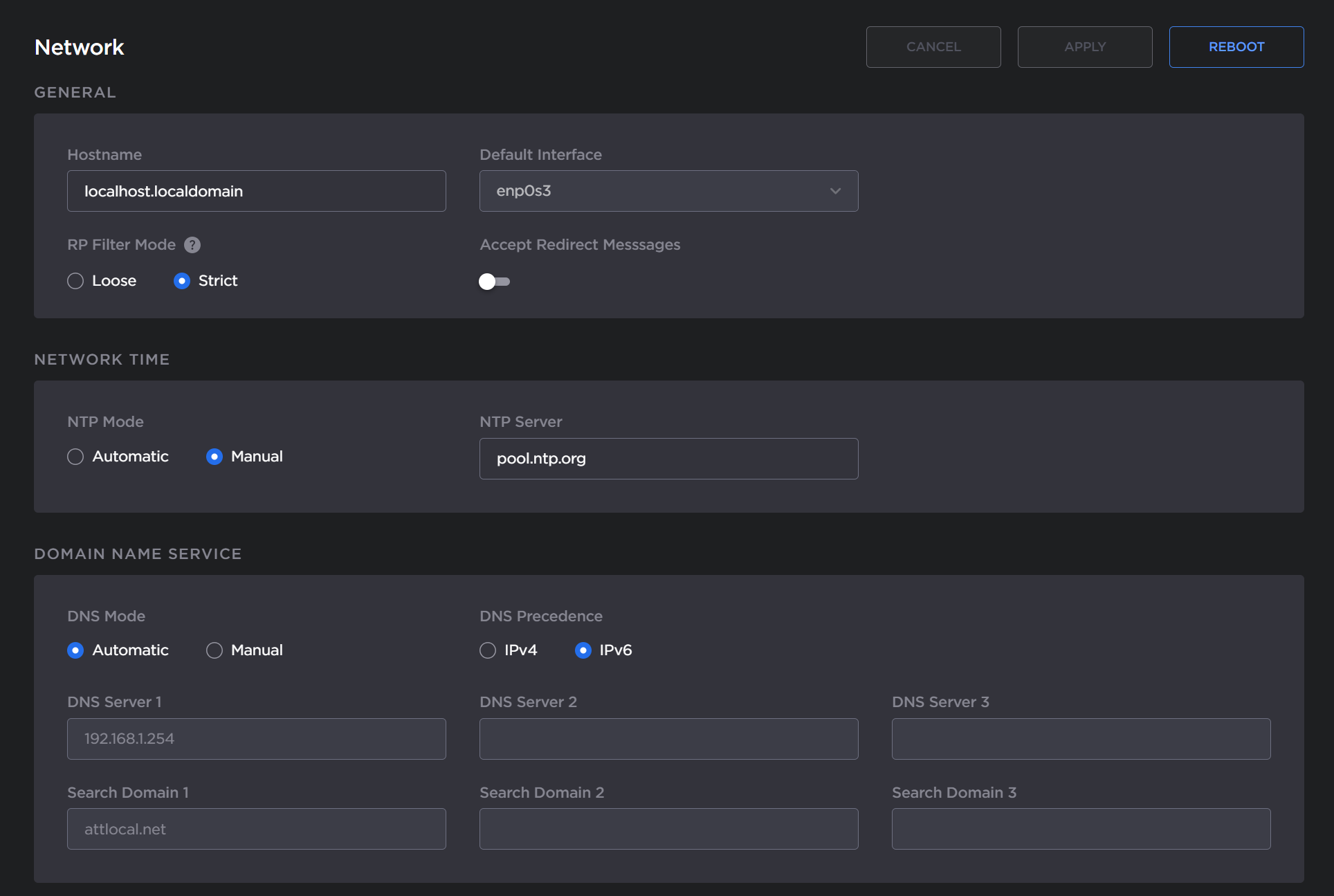Image resolution: width=1334 pixels, height=896 pixels.
Task: Click Cancel to discard changes
Action: [x=933, y=46]
